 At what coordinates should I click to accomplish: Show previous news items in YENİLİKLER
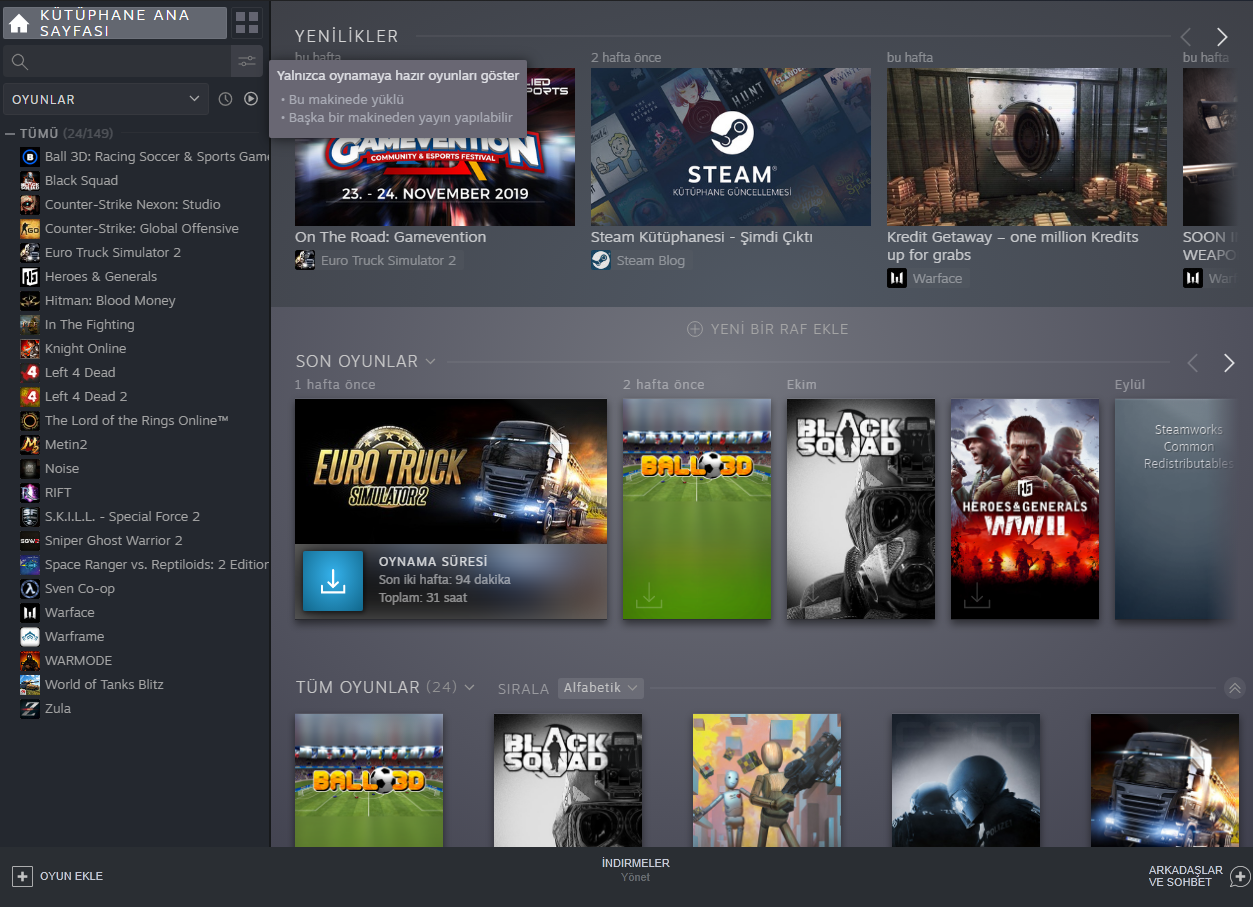point(1186,37)
